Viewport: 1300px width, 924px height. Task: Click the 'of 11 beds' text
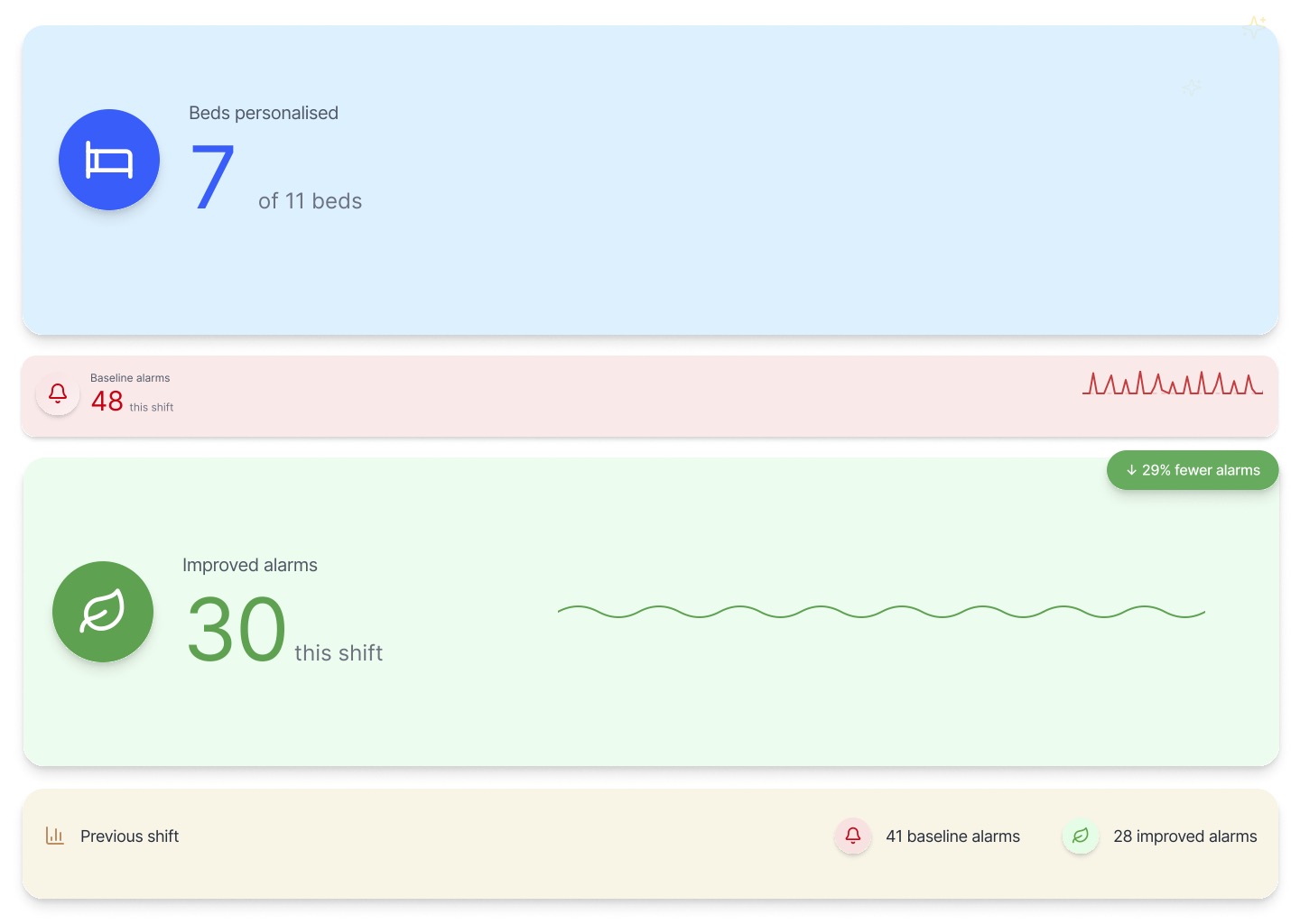click(310, 201)
